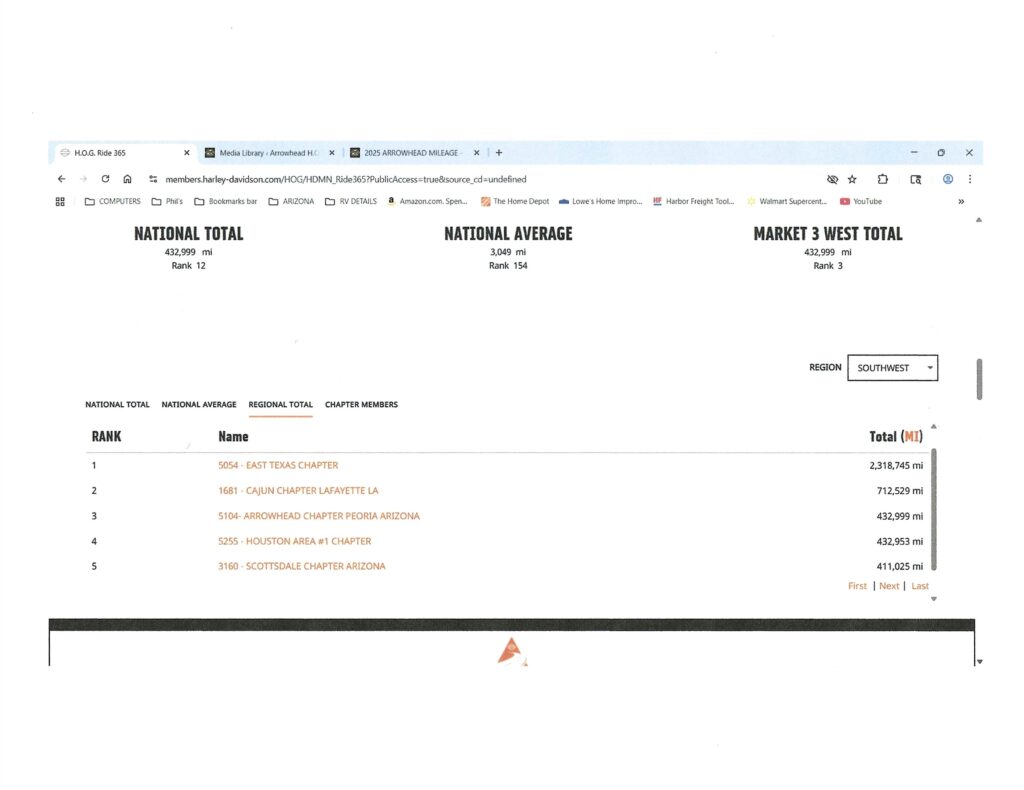Reload the current page
Screen dimensions: 1024x790
[x=105, y=179]
